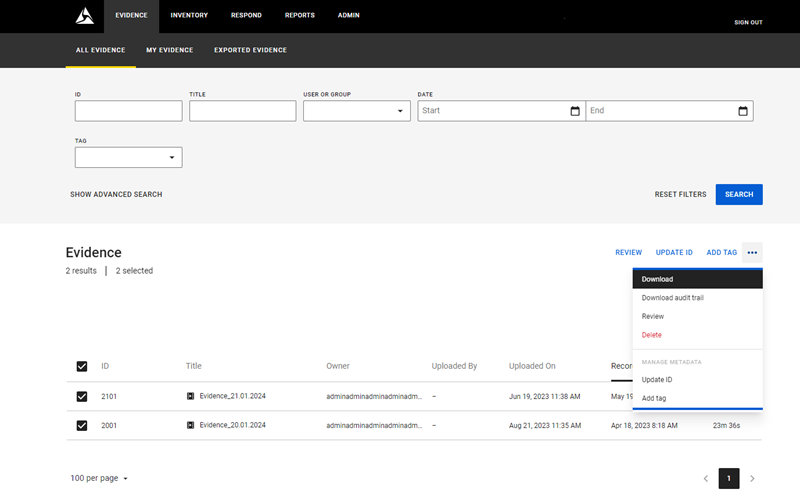Image resolution: width=800 pixels, height=500 pixels.
Task: Sort by the Title column header
Action: coord(194,366)
